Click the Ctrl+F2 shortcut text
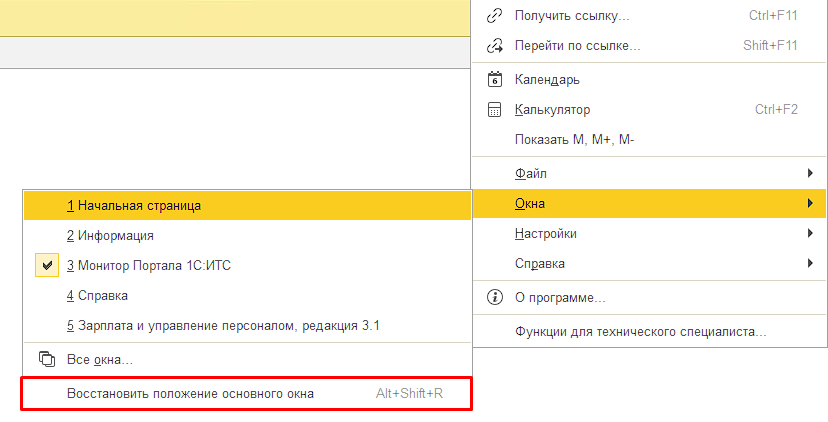This screenshot has height=422, width=828. pos(776,110)
